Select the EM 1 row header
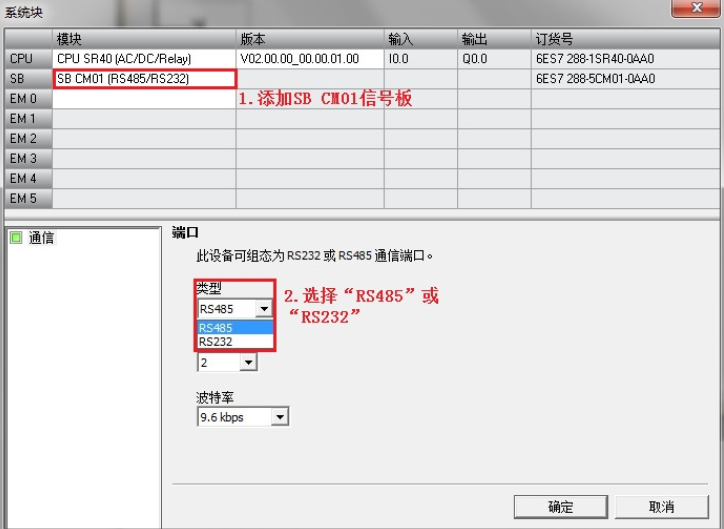 (x=29, y=119)
